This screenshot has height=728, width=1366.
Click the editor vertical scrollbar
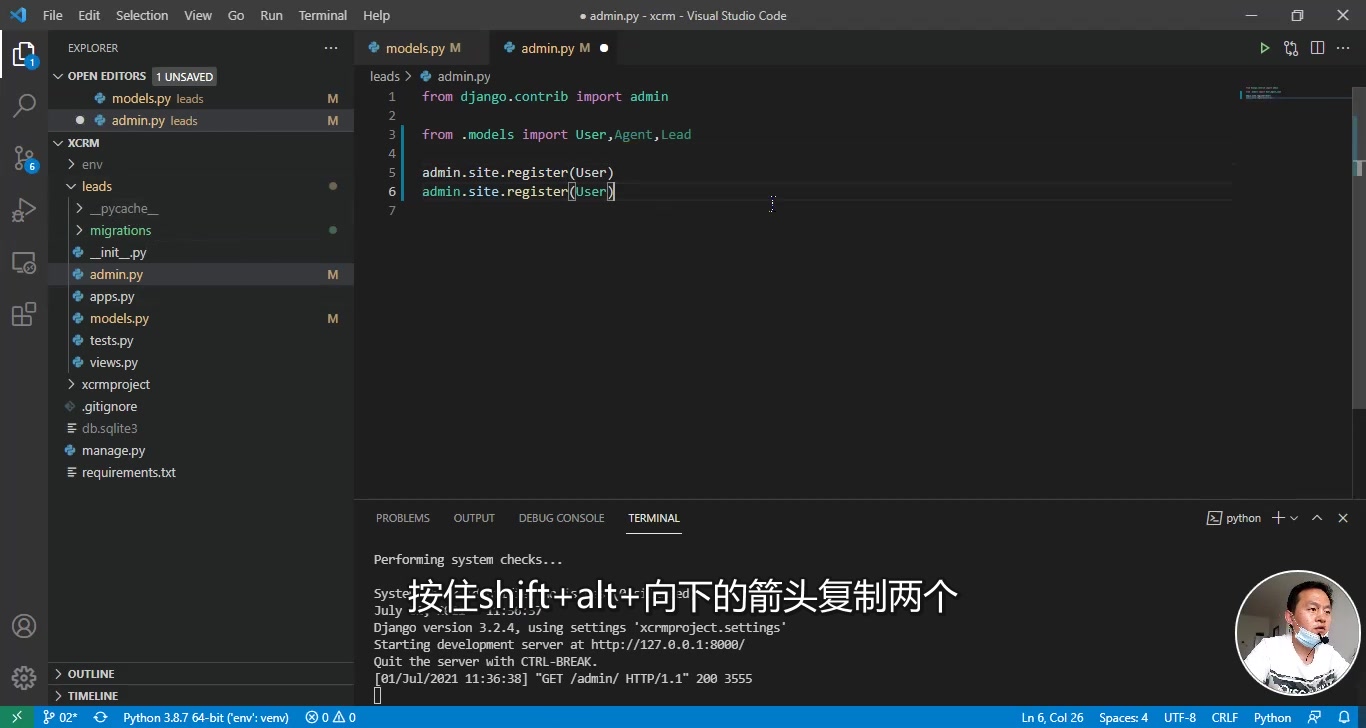tap(1359, 250)
